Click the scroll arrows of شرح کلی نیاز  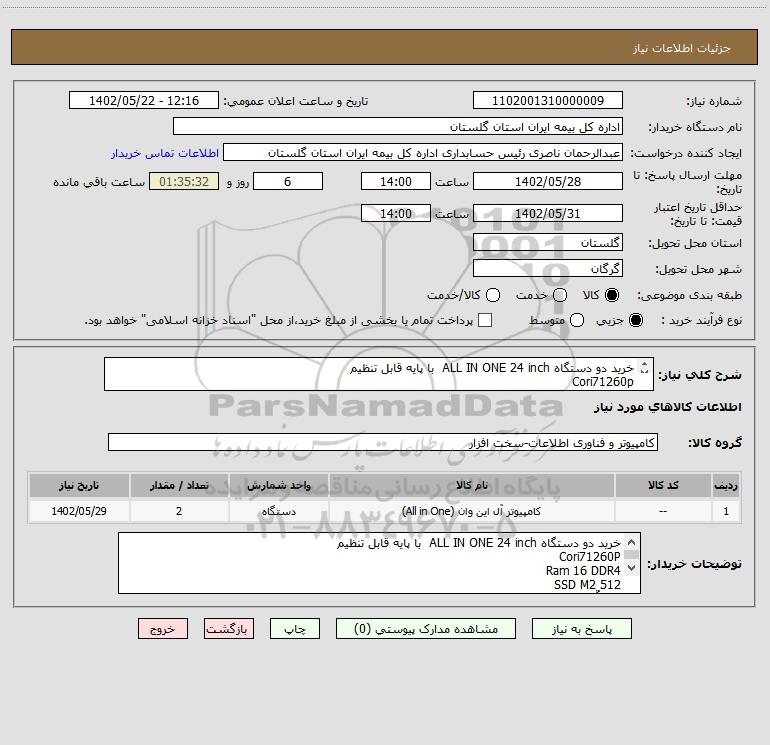click(645, 367)
